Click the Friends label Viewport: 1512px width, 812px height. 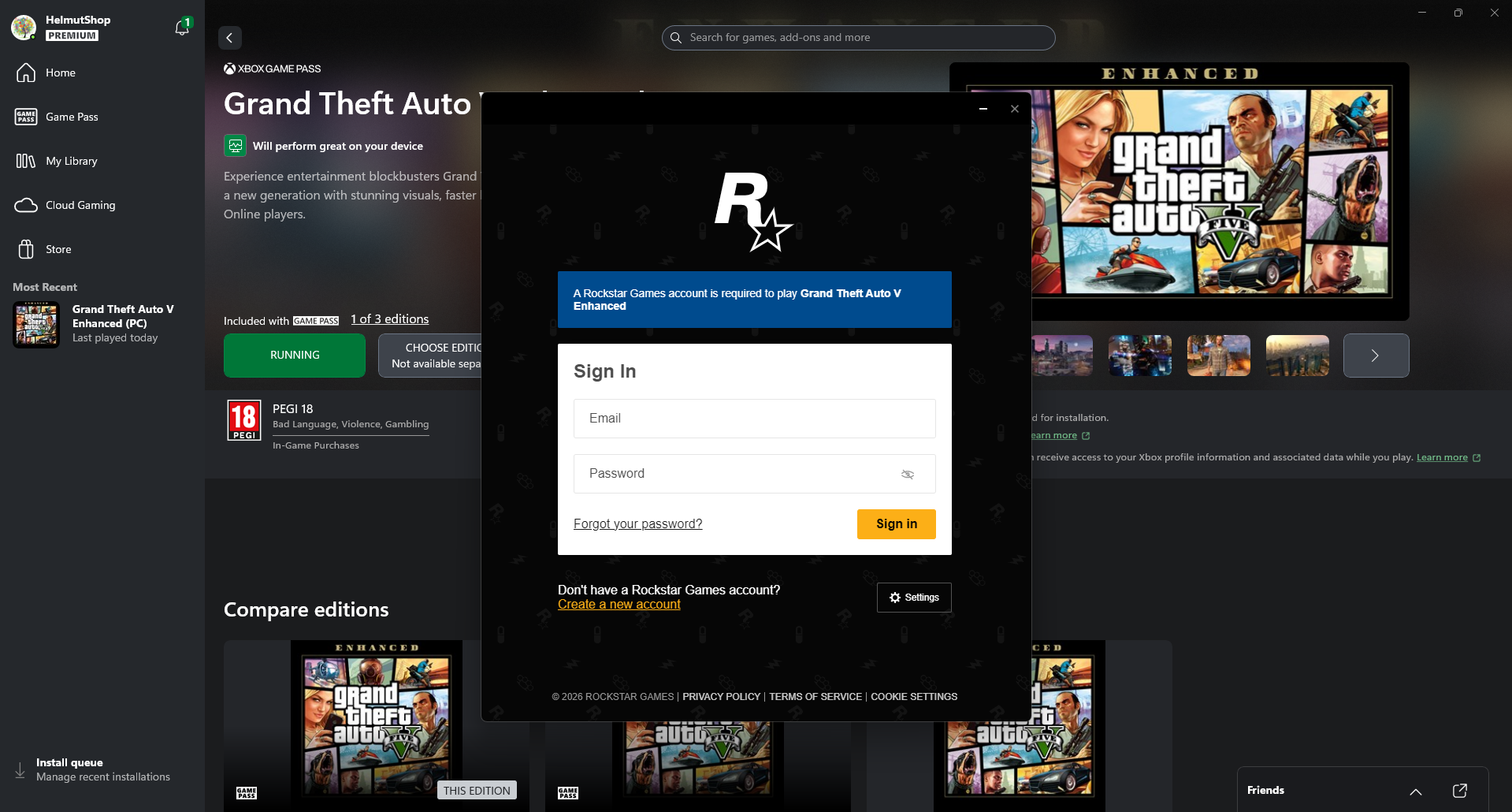pos(1265,791)
